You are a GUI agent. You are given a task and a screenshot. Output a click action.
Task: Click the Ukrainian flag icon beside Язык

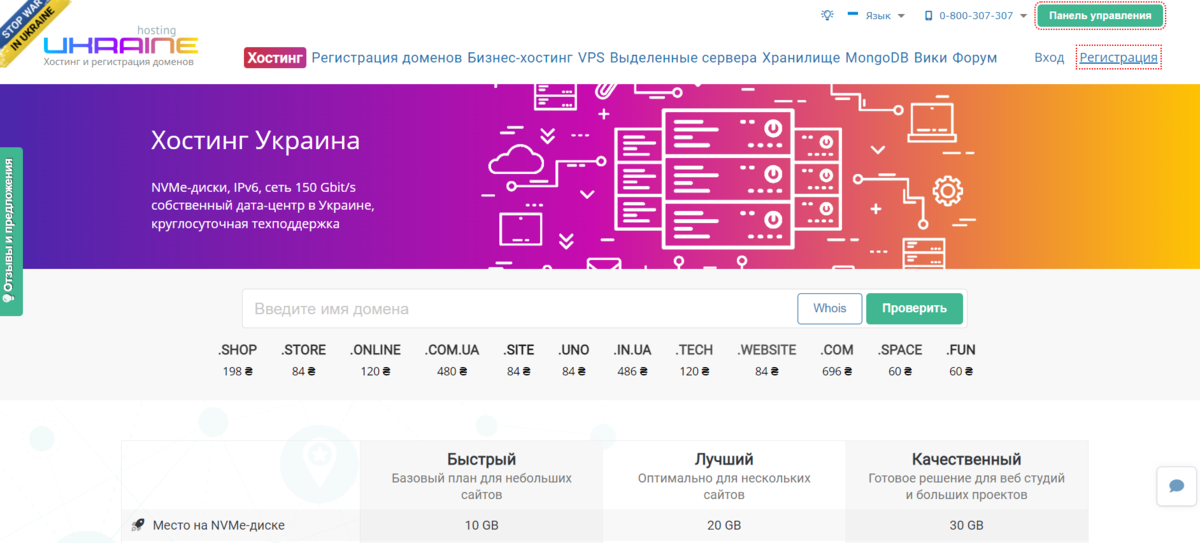[x=854, y=15]
